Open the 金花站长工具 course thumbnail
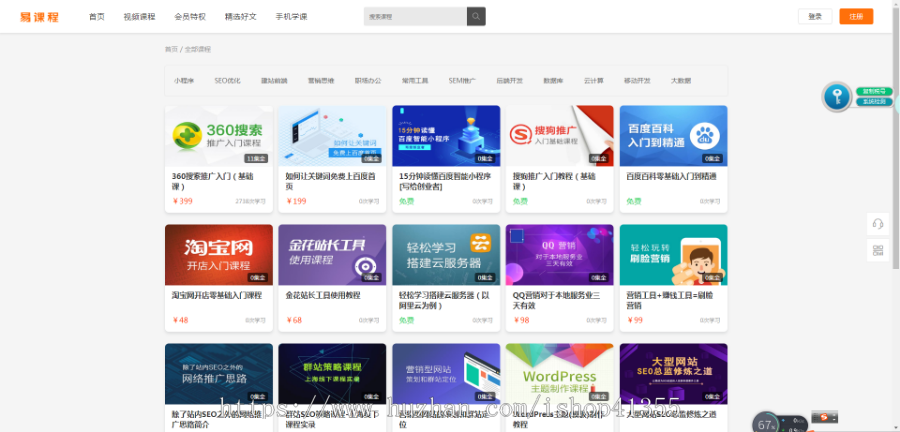Screen dimensions: 900x432 [x=332, y=255]
